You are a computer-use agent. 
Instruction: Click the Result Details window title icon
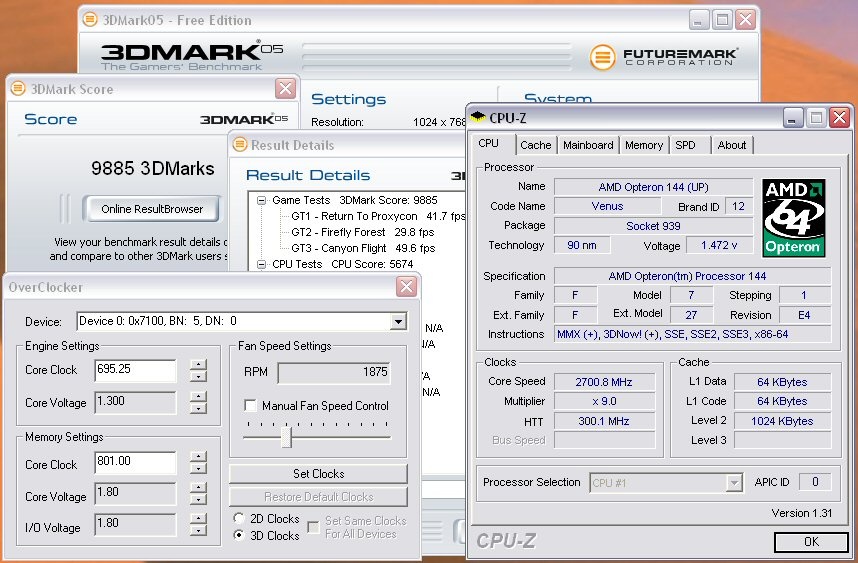240,144
